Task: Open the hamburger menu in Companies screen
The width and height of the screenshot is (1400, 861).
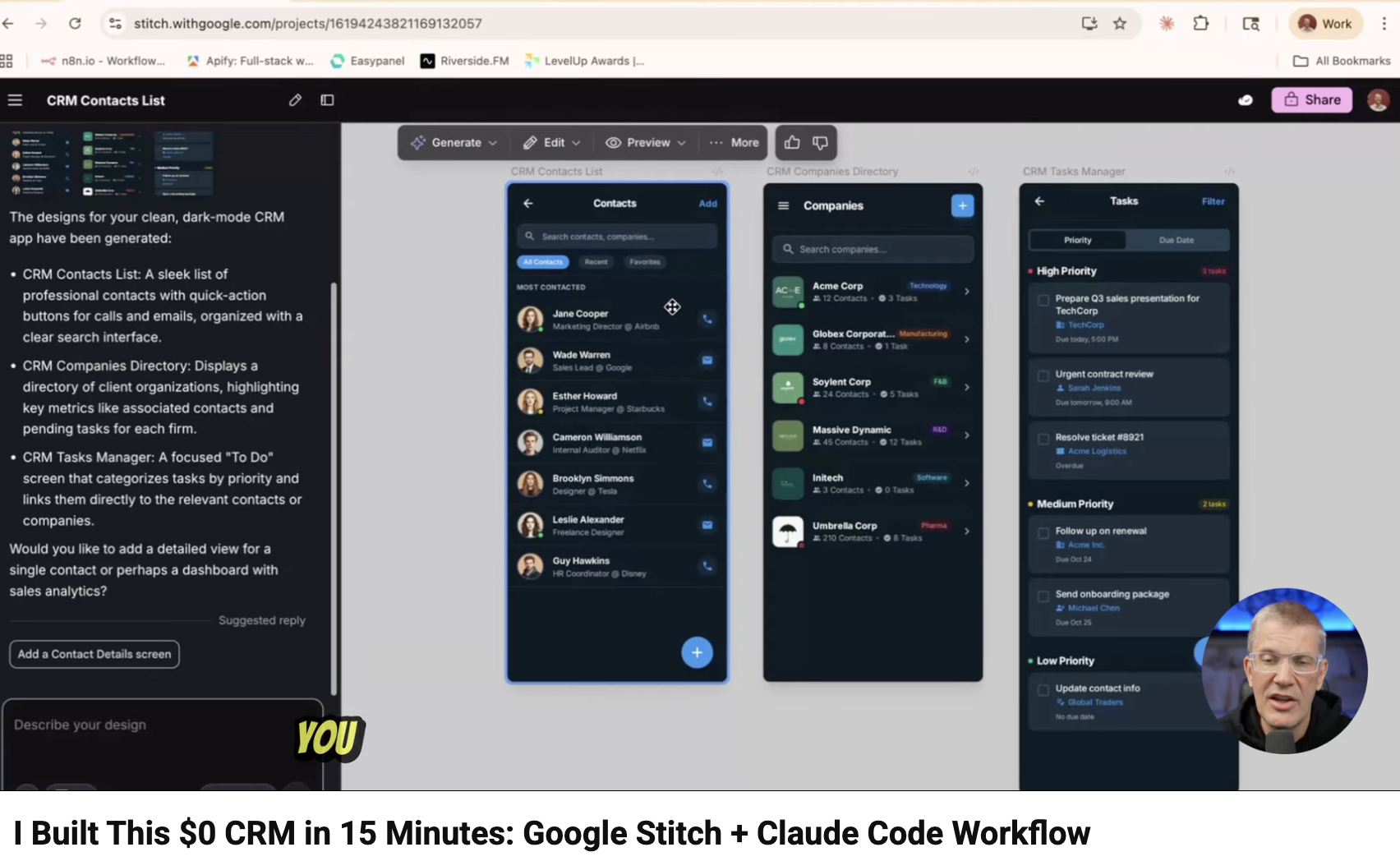Action: pyautogui.click(x=784, y=205)
